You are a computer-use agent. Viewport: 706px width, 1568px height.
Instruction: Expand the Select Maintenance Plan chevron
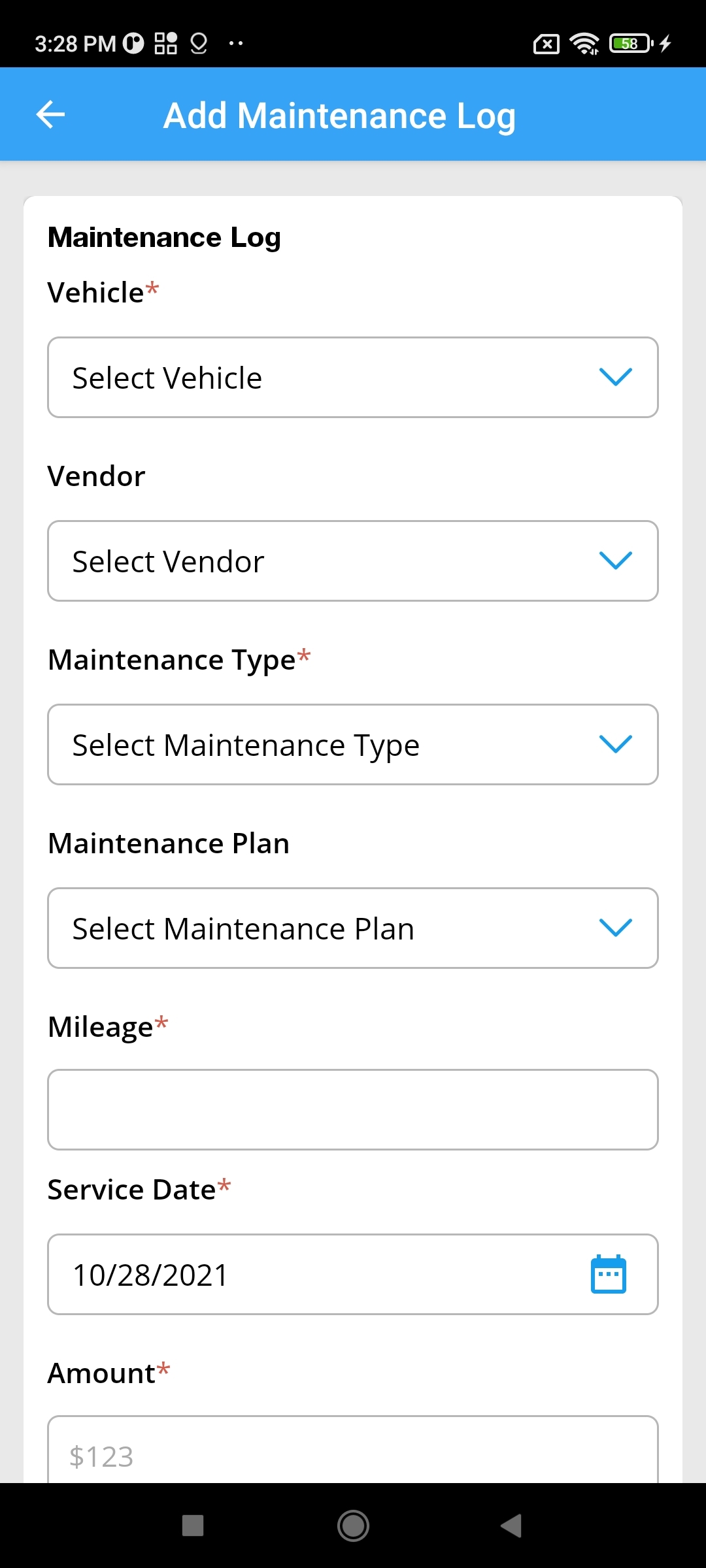(x=616, y=928)
